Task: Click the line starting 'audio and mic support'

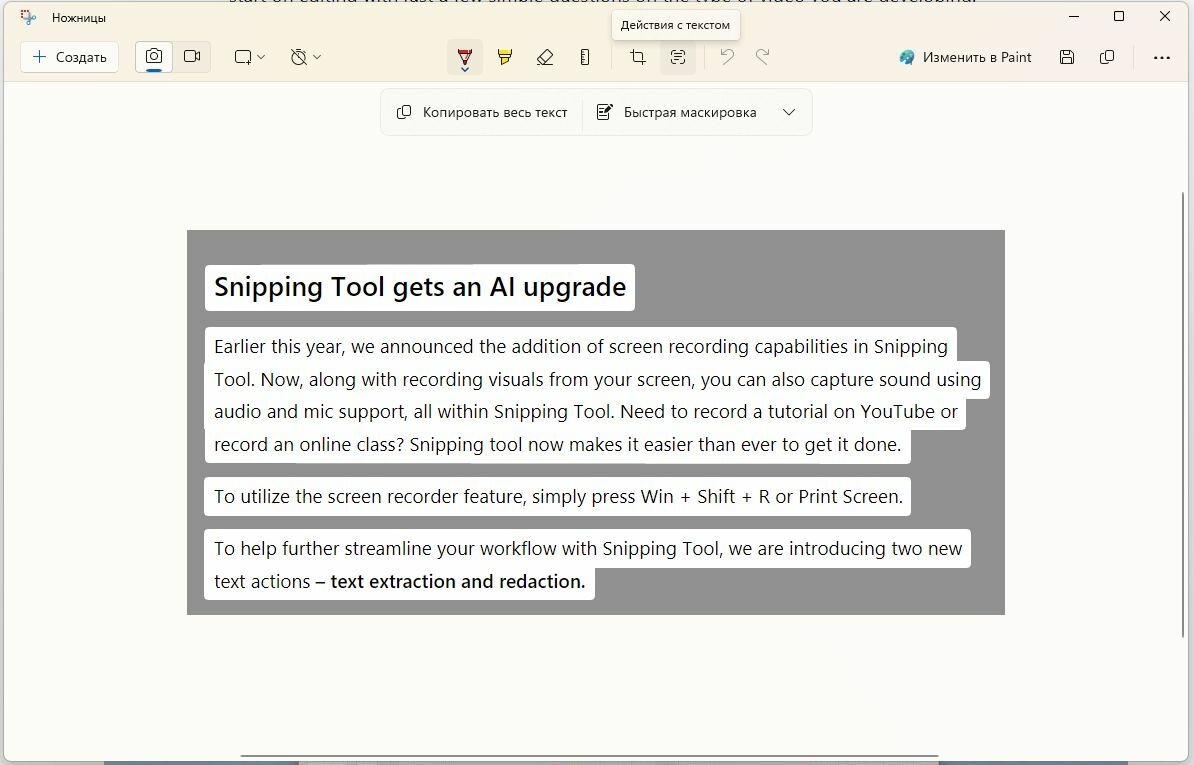Action: pos(585,412)
